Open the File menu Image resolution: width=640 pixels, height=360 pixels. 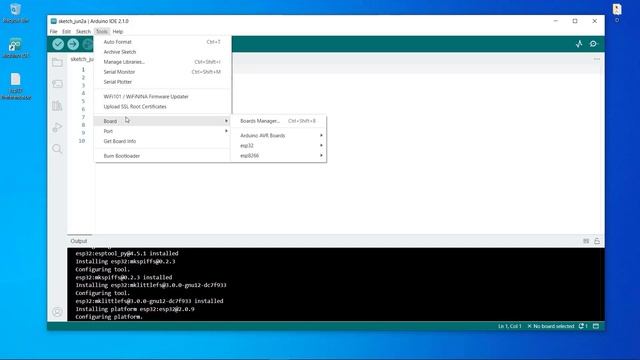click(x=53, y=31)
